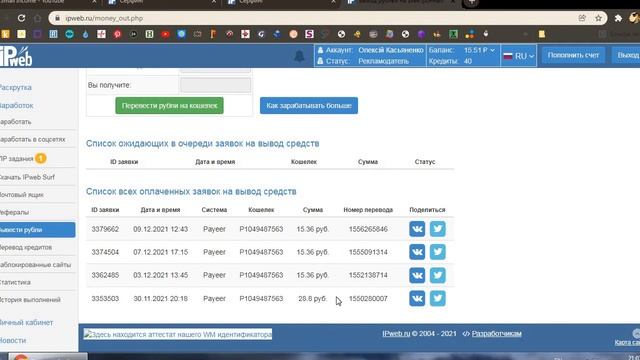Screen dimensions: 640x360
Task: Click the browser home icon
Action: click(x=38, y=18)
